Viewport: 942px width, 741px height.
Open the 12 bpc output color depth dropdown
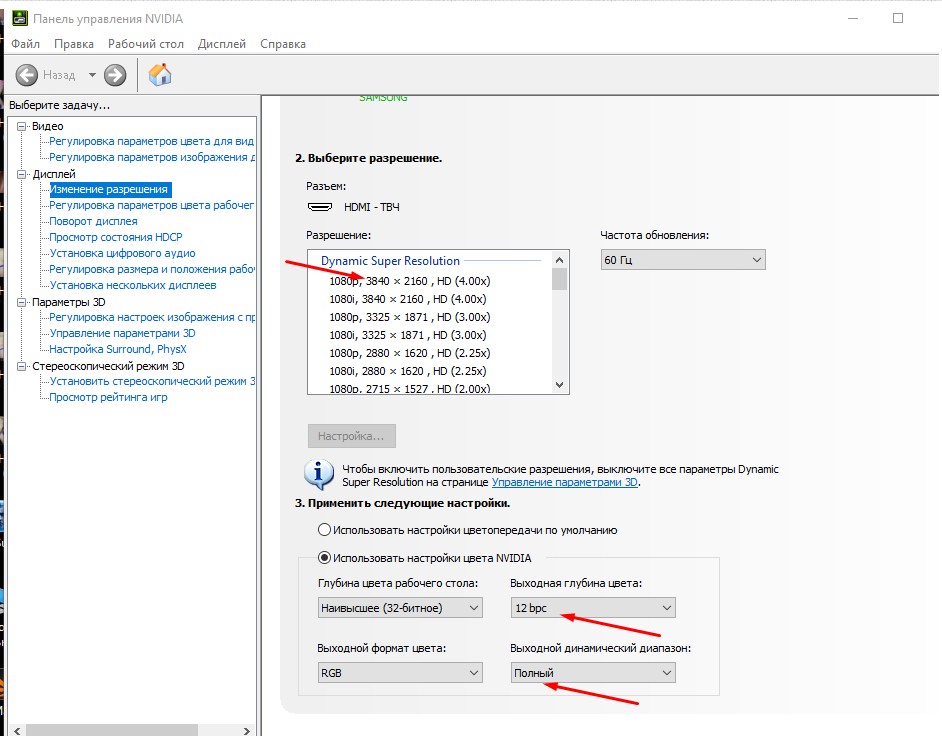click(x=592, y=608)
